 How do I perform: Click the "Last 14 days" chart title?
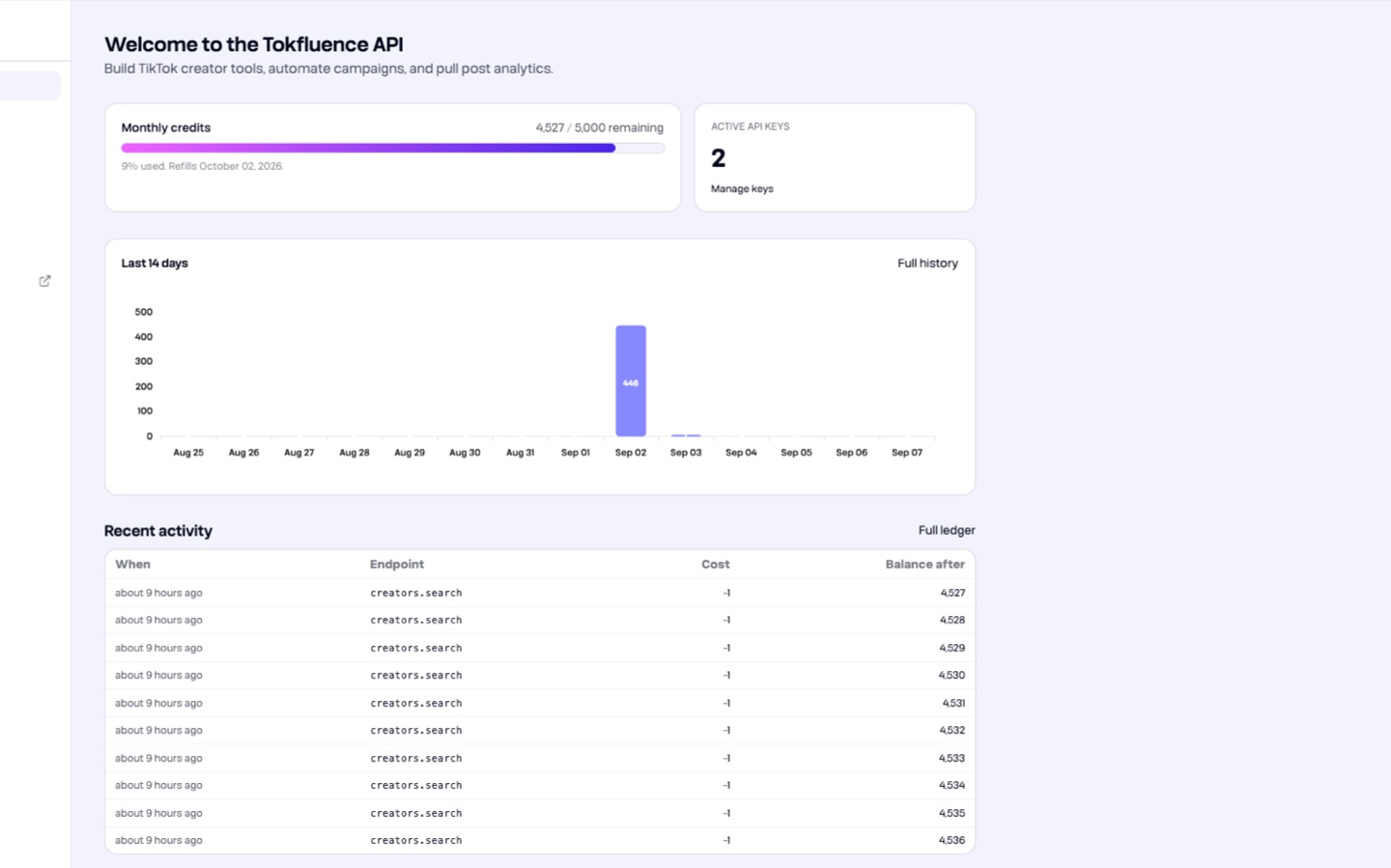coord(155,264)
